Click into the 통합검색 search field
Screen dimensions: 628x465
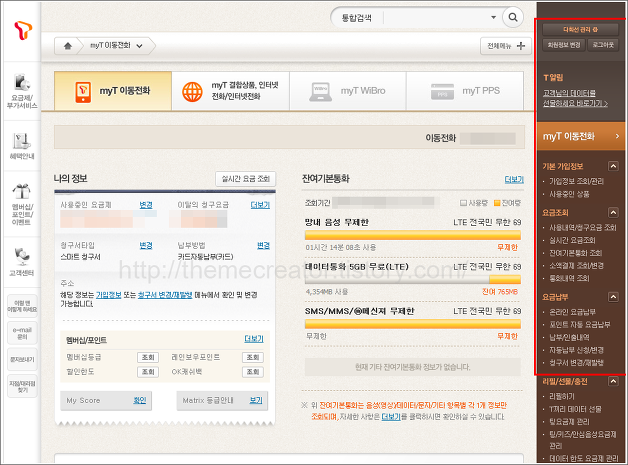click(x=435, y=17)
